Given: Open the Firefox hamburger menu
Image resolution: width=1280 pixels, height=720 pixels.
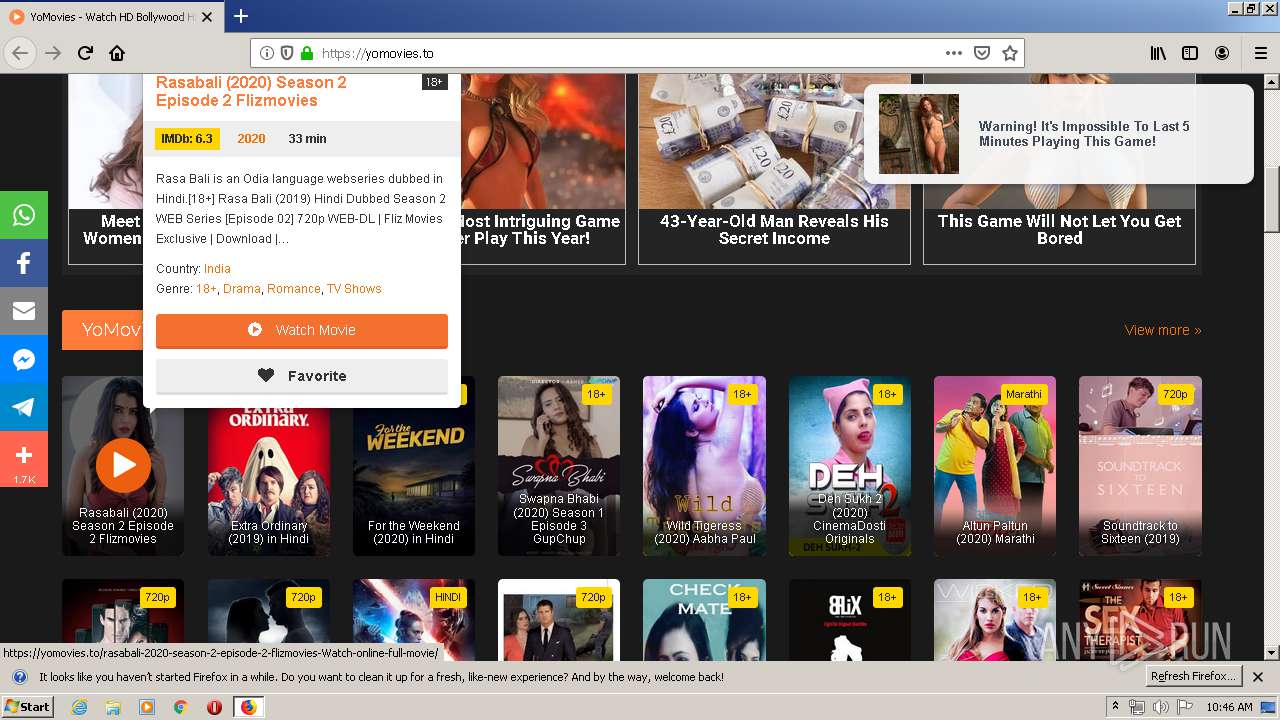Looking at the screenshot, I should (1260, 53).
